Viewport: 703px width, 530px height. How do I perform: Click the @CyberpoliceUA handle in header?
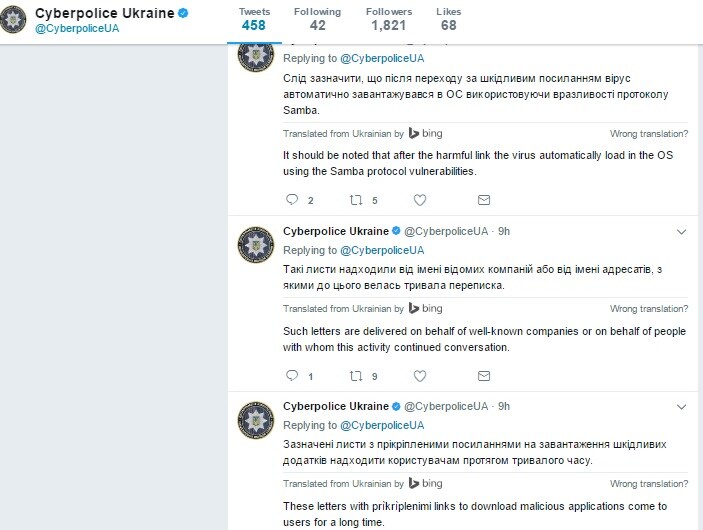[77, 28]
